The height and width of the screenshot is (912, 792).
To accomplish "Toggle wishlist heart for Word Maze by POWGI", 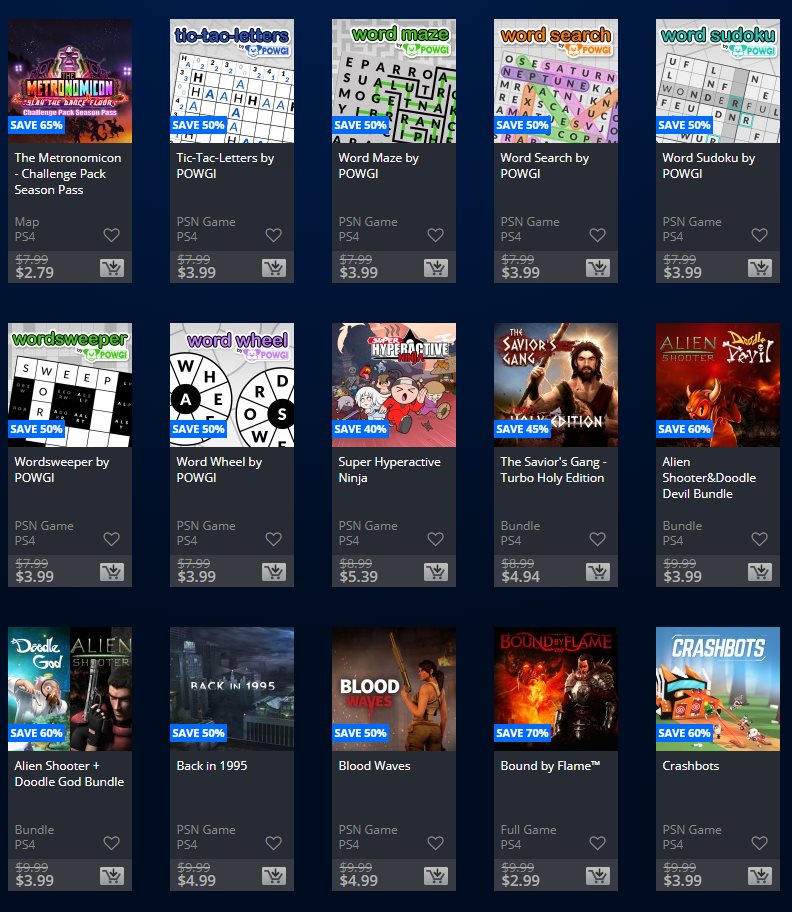I will coord(436,235).
